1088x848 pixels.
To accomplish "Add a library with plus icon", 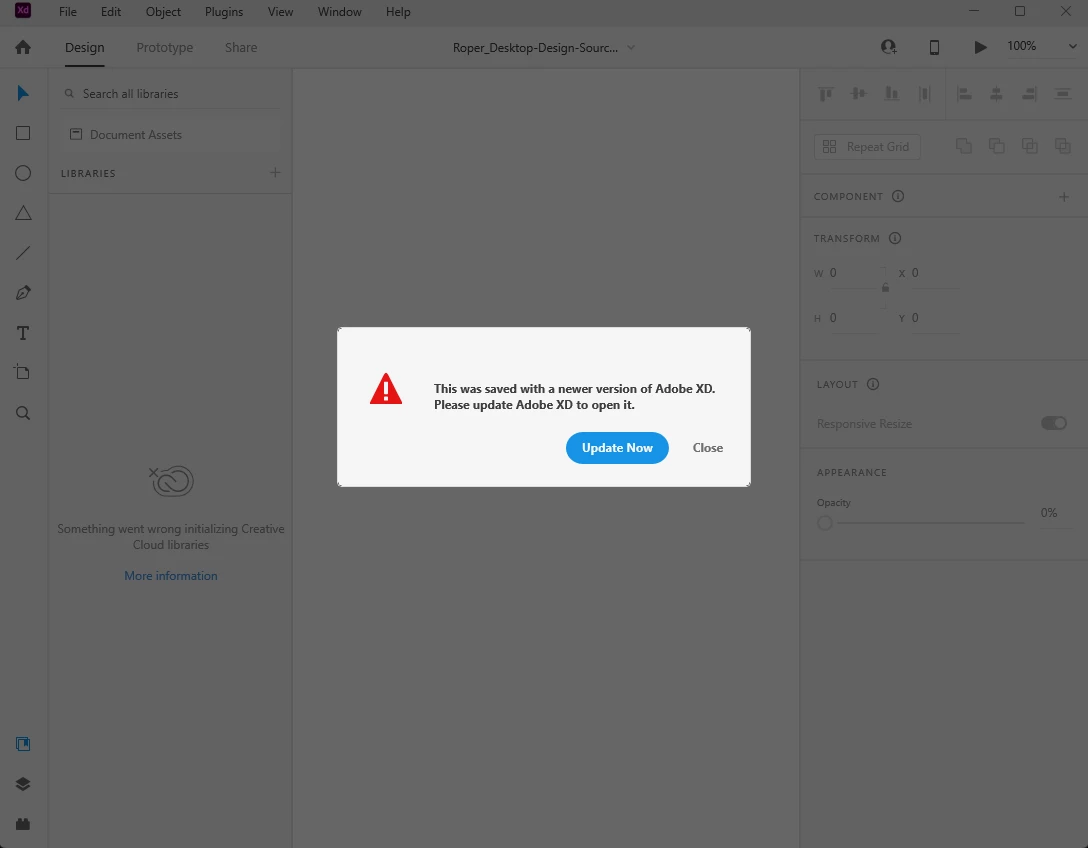I will [275, 172].
